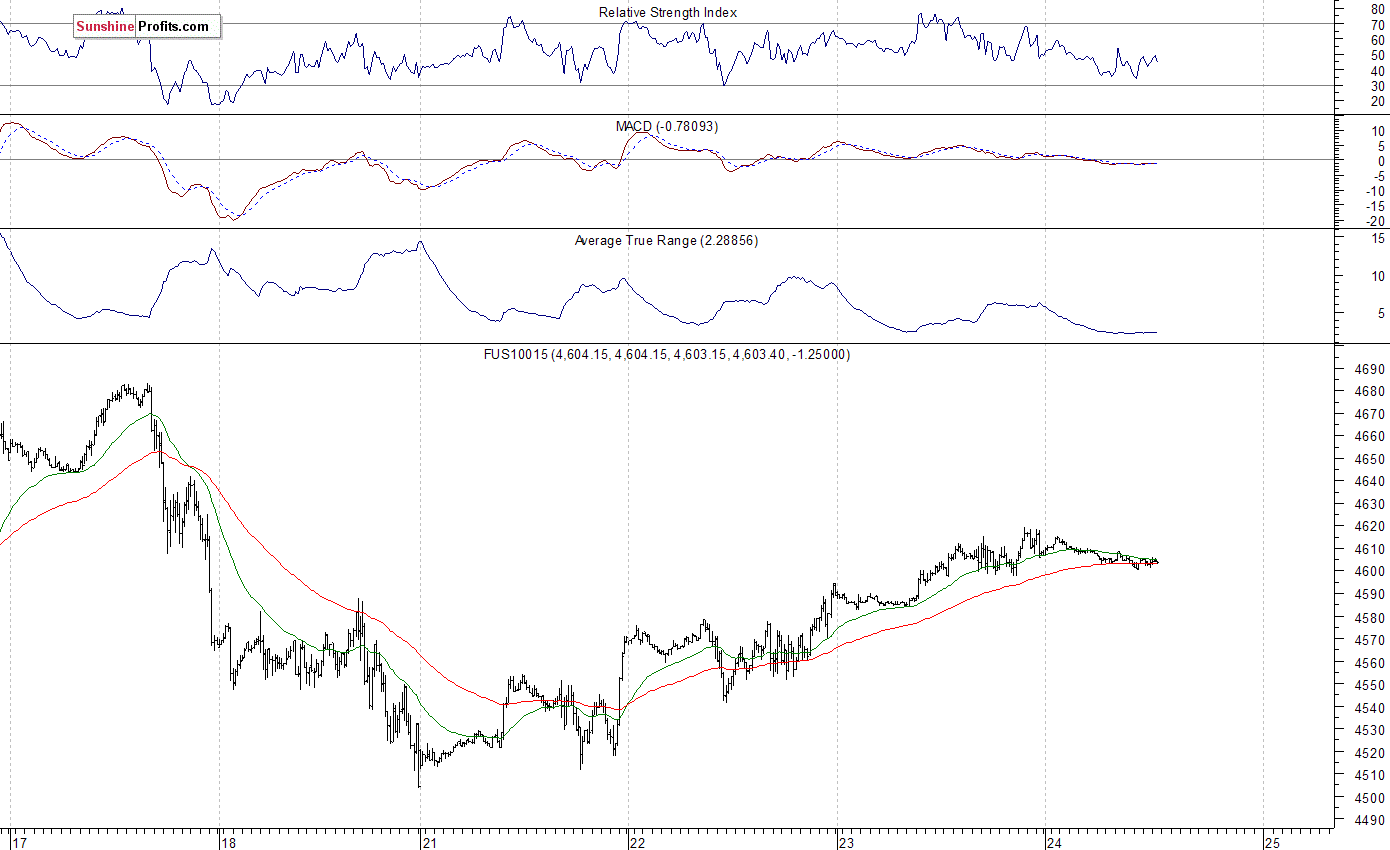
Task: Click the MACD (-0.78093) label
Action: pos(666,126)
